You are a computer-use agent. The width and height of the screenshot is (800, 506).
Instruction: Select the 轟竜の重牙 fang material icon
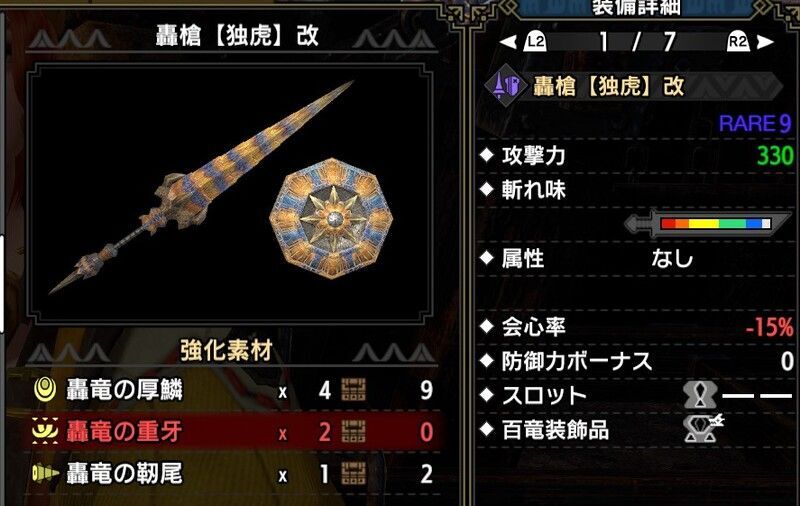pos(45,432)
